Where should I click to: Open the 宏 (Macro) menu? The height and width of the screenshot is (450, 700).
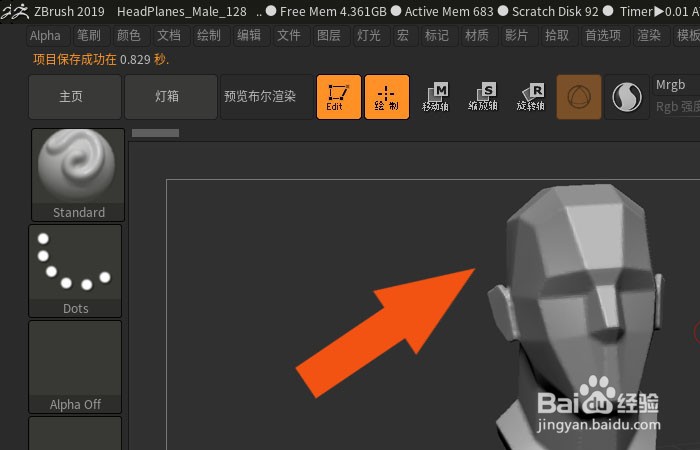403,36
